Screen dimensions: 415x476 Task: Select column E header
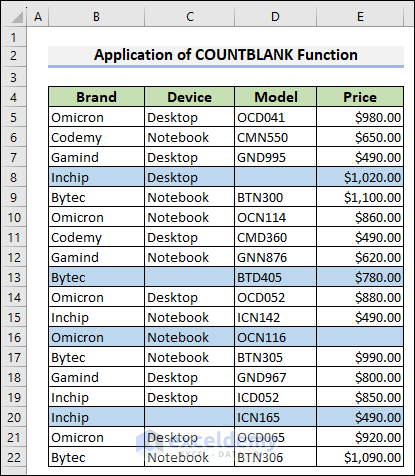(x=360, y=16)
